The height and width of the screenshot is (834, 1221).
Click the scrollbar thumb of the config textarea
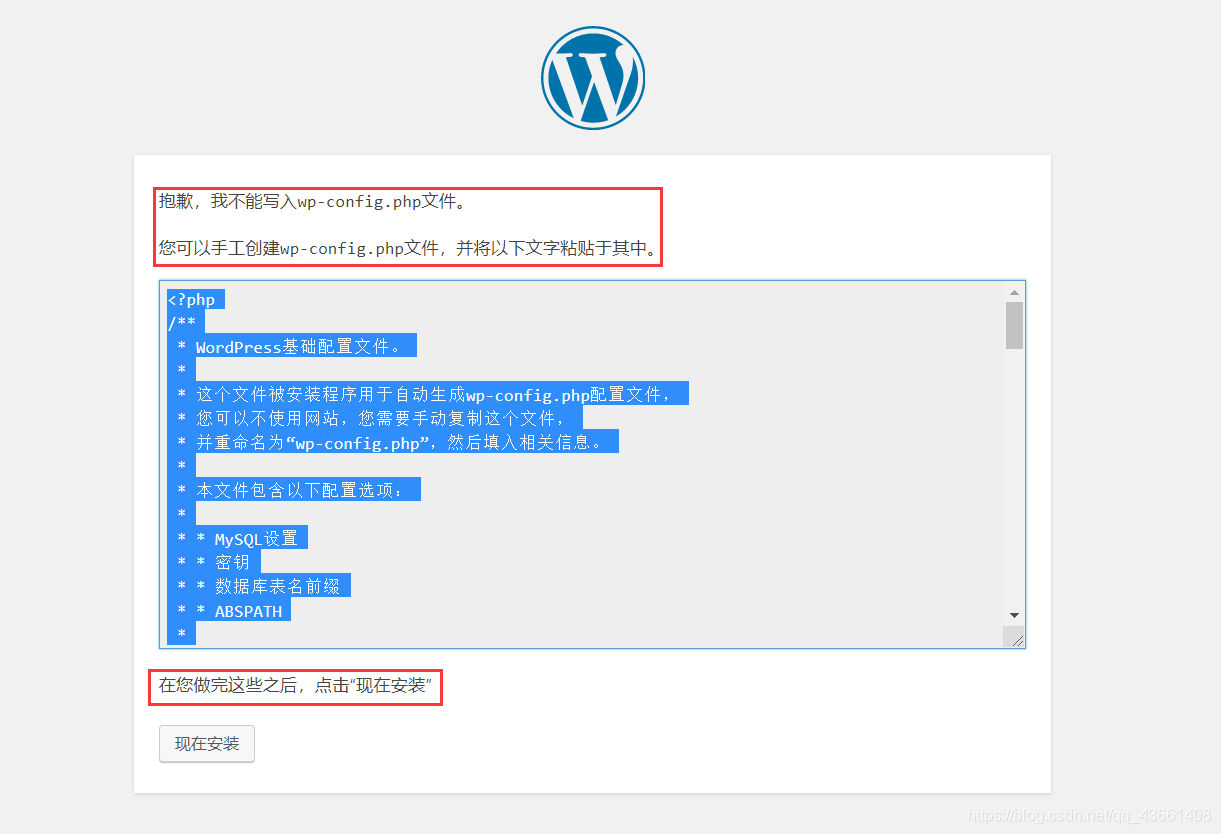[1014, 325]
